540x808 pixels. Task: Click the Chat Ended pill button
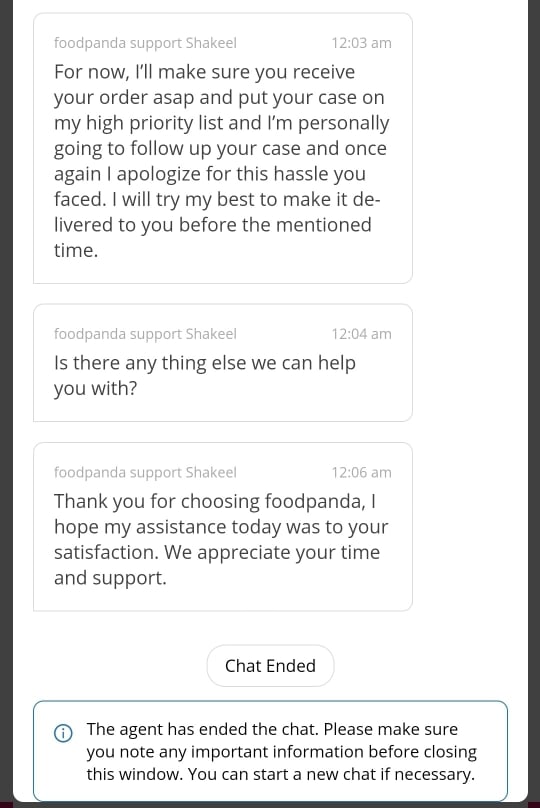coord(270,666)
